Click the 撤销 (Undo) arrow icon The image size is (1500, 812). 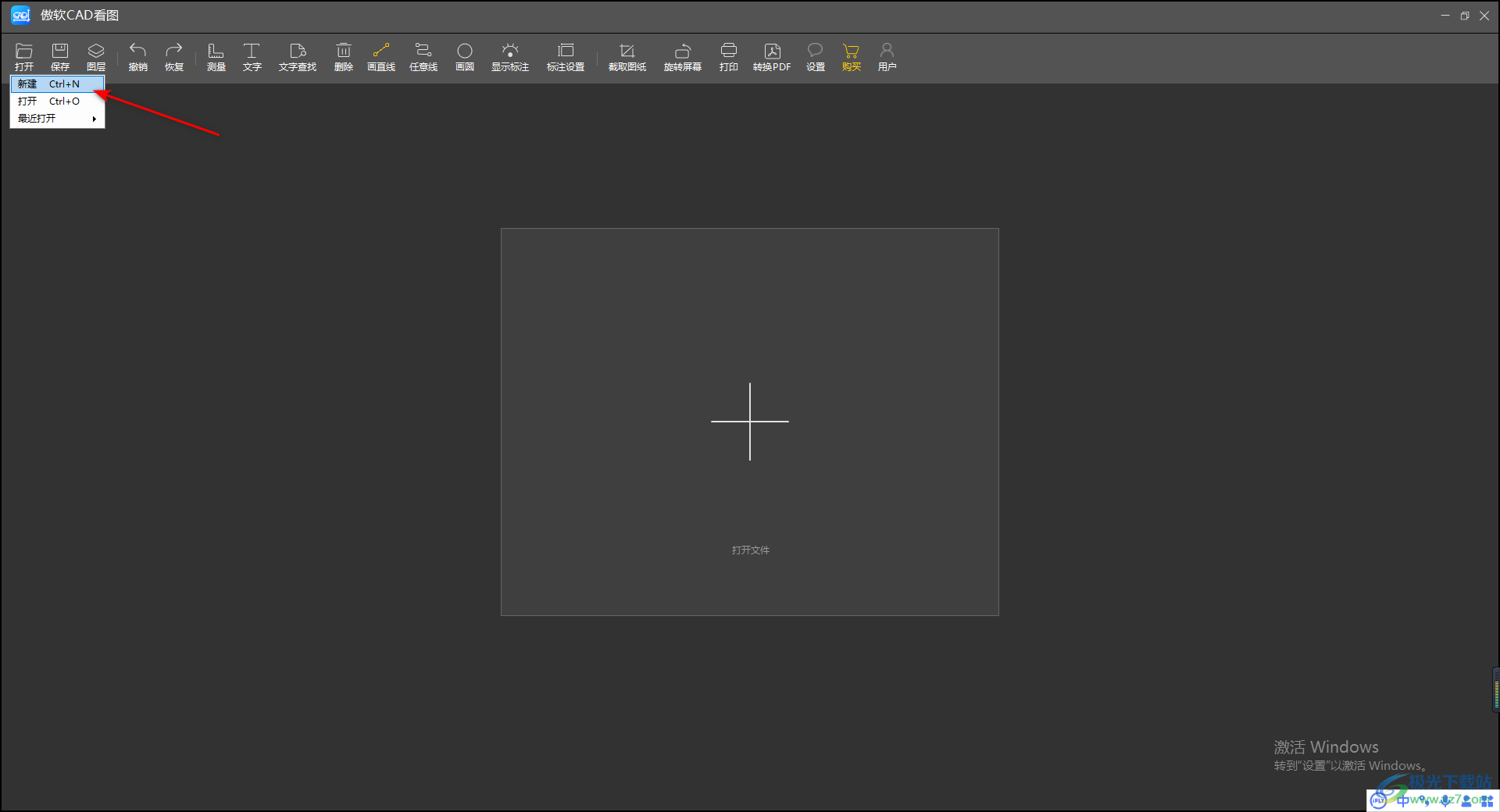[138, 57]
